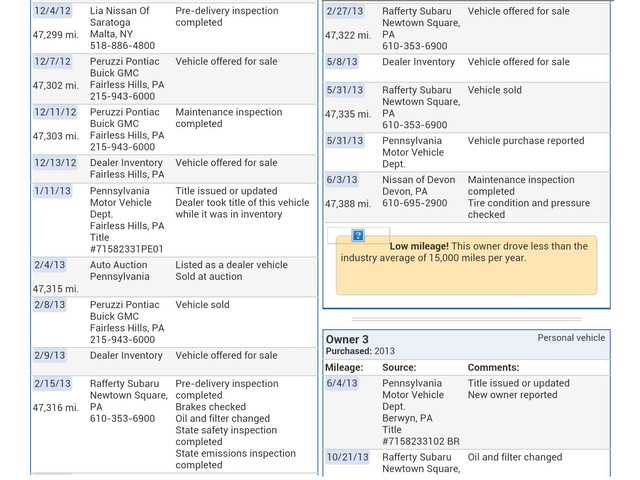Click the Low mileage! notice text
The height and width of the screenshot is (480, 640).
[464, 252]
